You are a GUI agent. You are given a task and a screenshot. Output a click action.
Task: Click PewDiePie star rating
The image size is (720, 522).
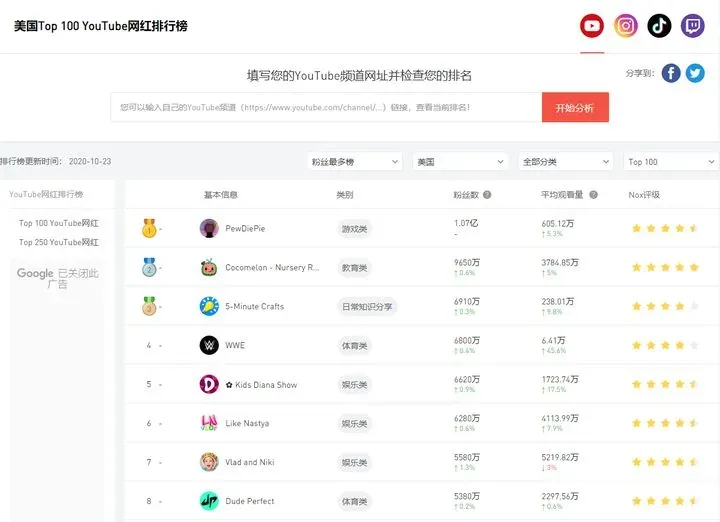pyautogui.click(x=665, y=228)
